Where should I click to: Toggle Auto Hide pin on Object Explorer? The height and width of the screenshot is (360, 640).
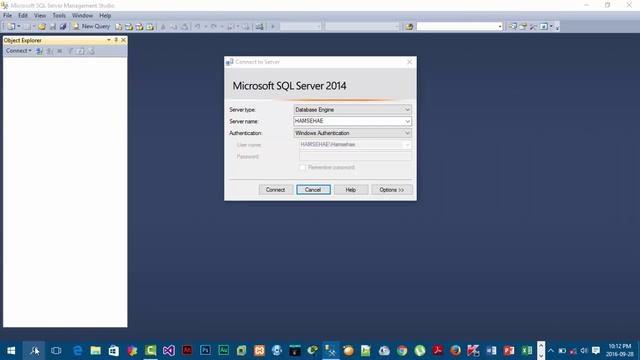click(x=116, y=40)
